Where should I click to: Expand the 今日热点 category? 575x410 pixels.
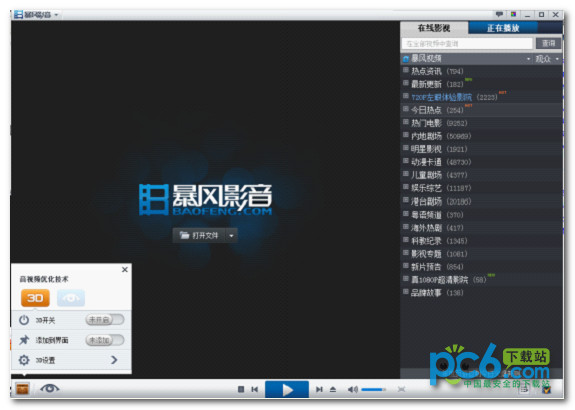pos(406,109)
